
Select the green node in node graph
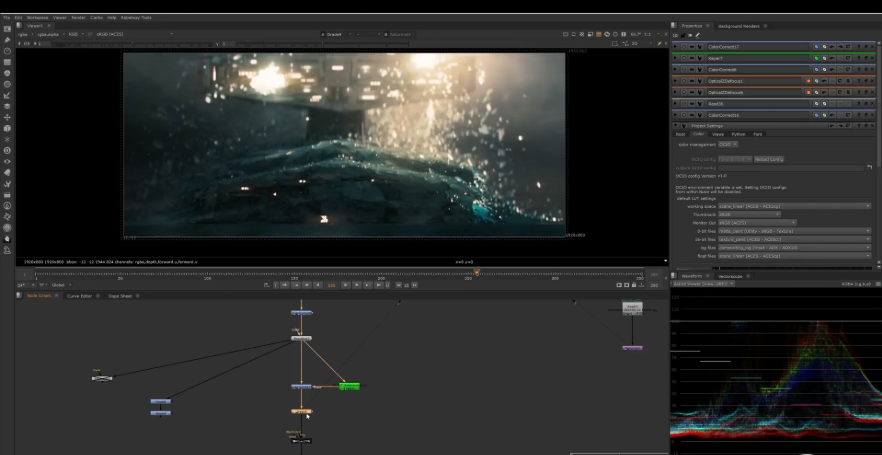[349, 386]
